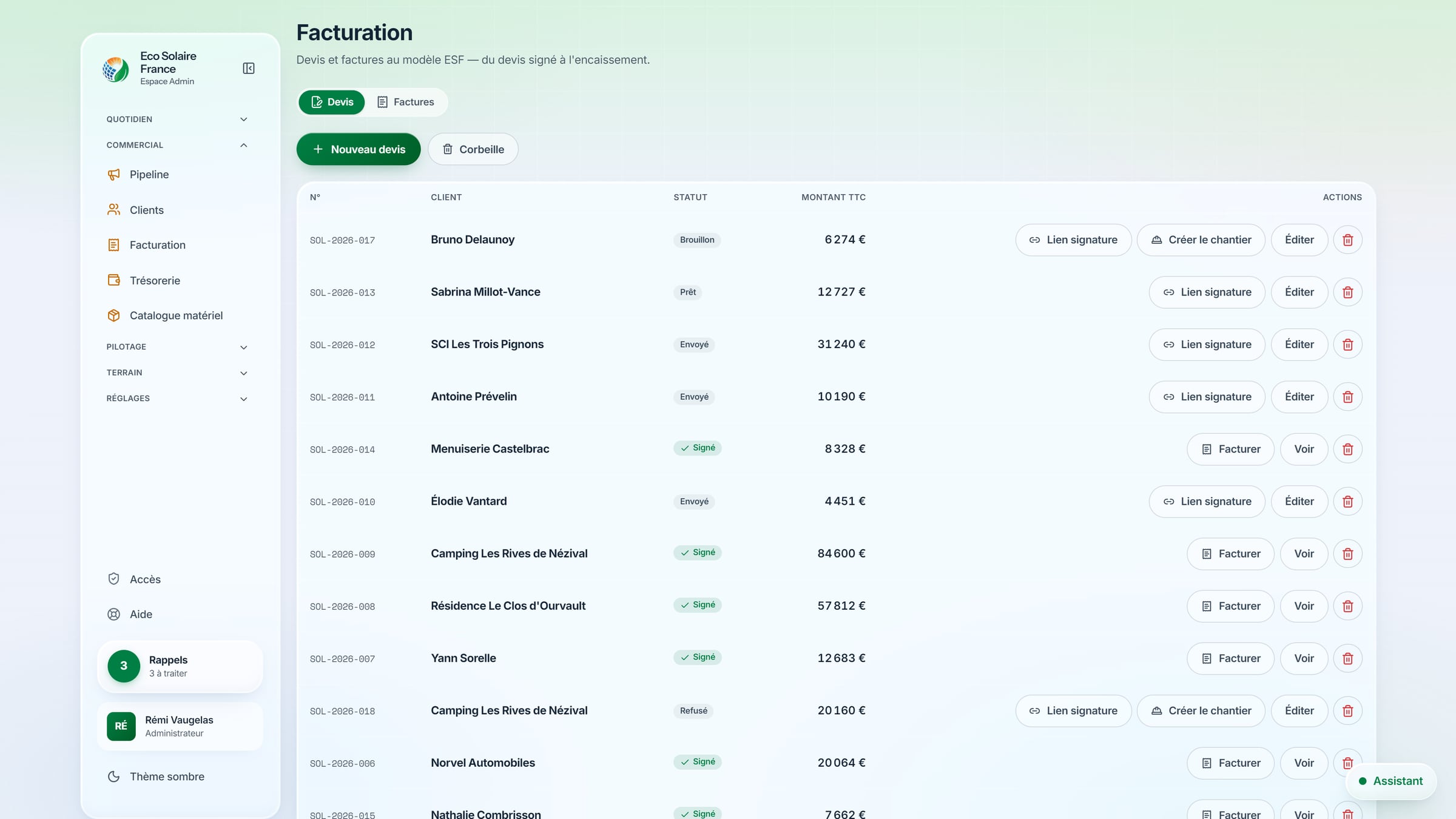Delete Antoine Prévelin quote trash icon
This screenshot has height=819, width=1456.
point(1347,397)
